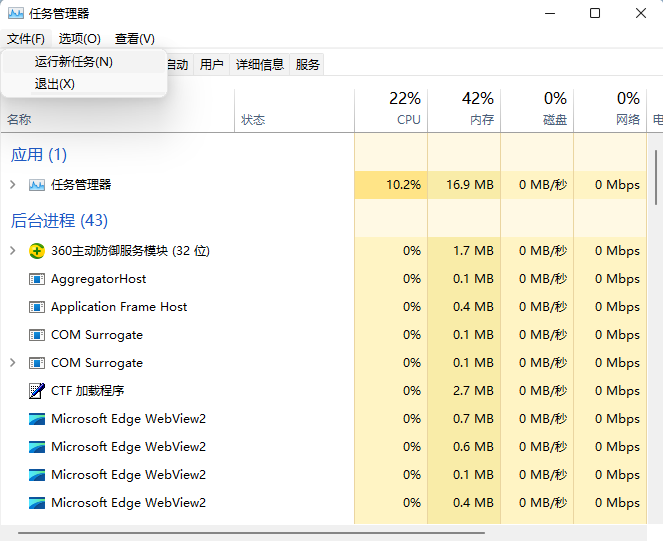Click the 2.7 MB memory cell
This screenshot has width=663, height=541.
[x=464, y=391]
